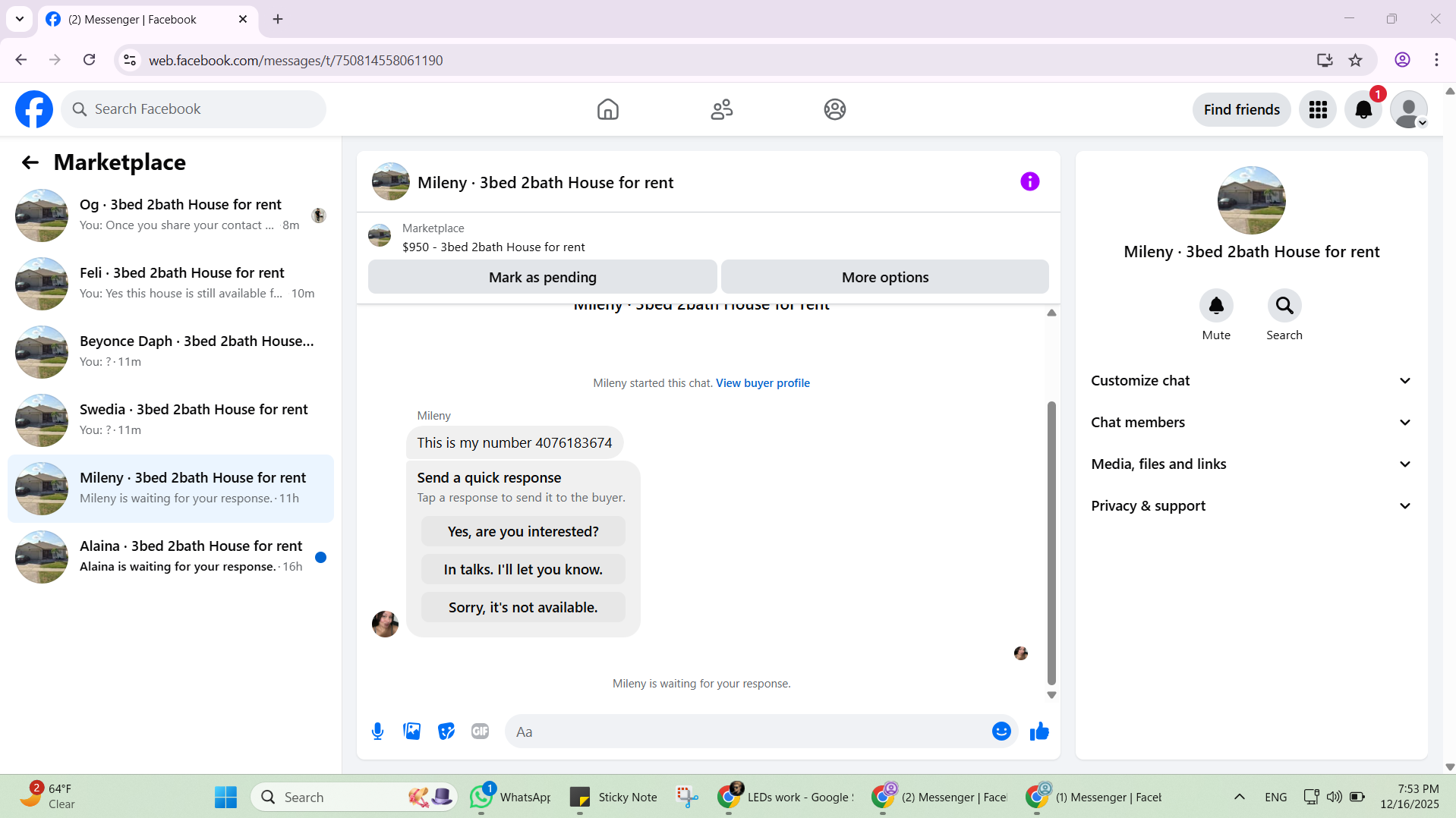Focus the Aa message input field
The image size is (1456, 818).
coord(748,731)
